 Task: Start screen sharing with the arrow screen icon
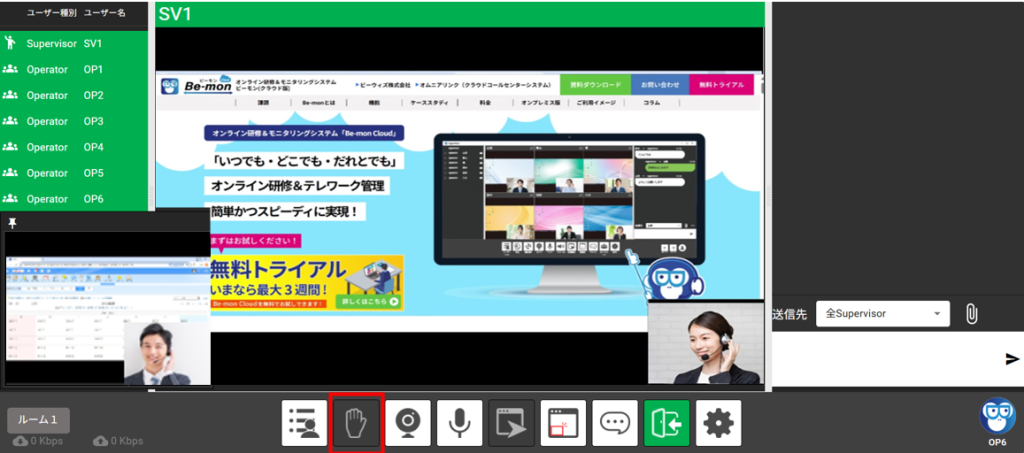[x=512, y=423]
